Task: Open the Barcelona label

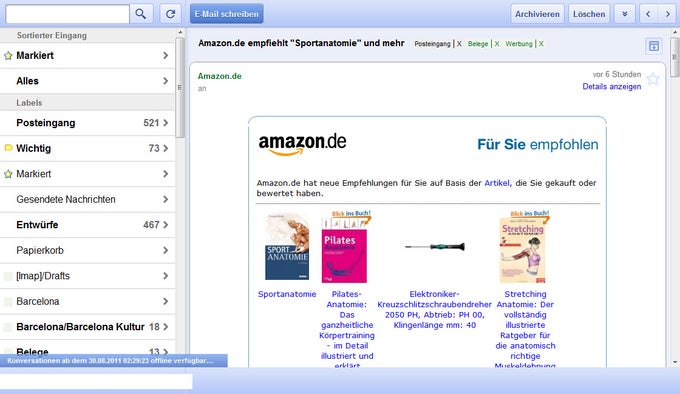Action: click(x=88, y=302)
